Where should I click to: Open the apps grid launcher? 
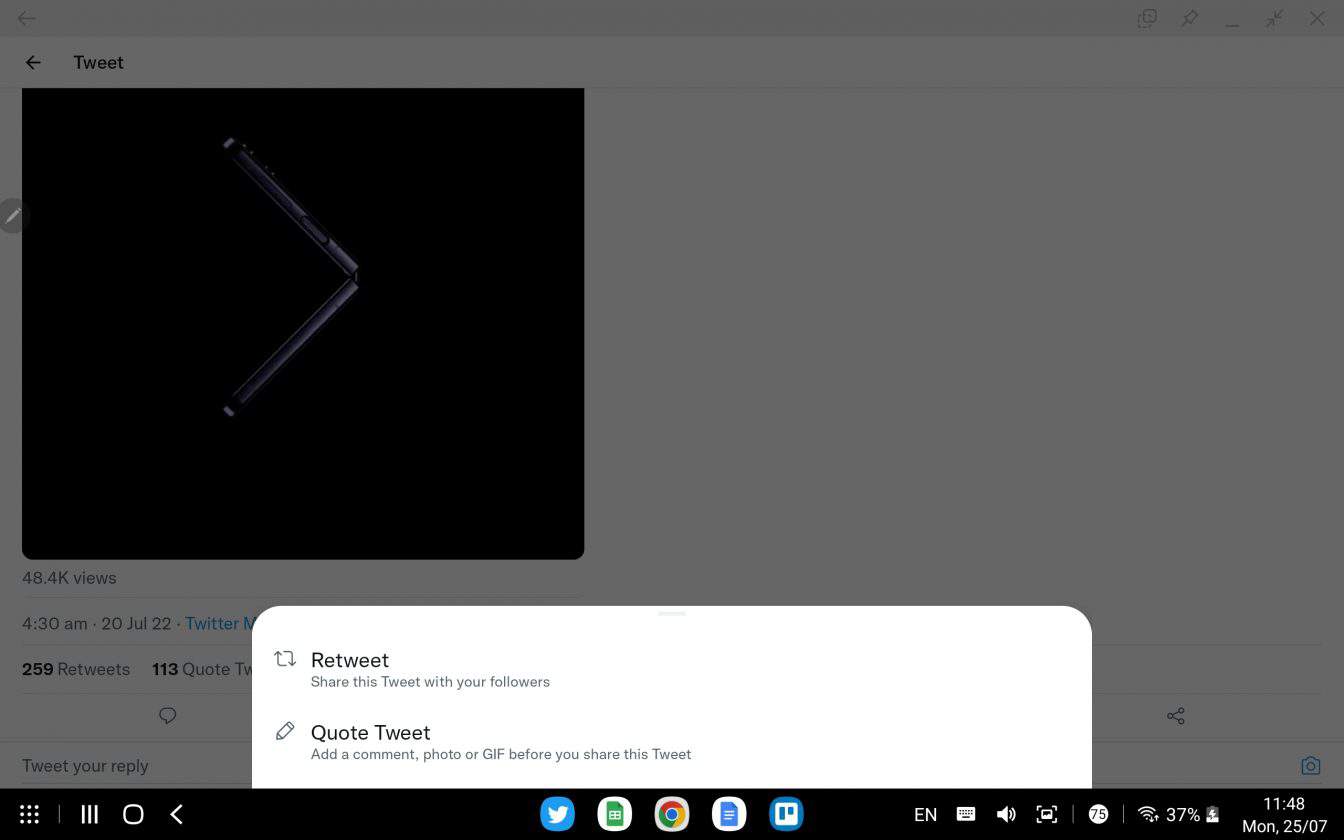(30, 814)
